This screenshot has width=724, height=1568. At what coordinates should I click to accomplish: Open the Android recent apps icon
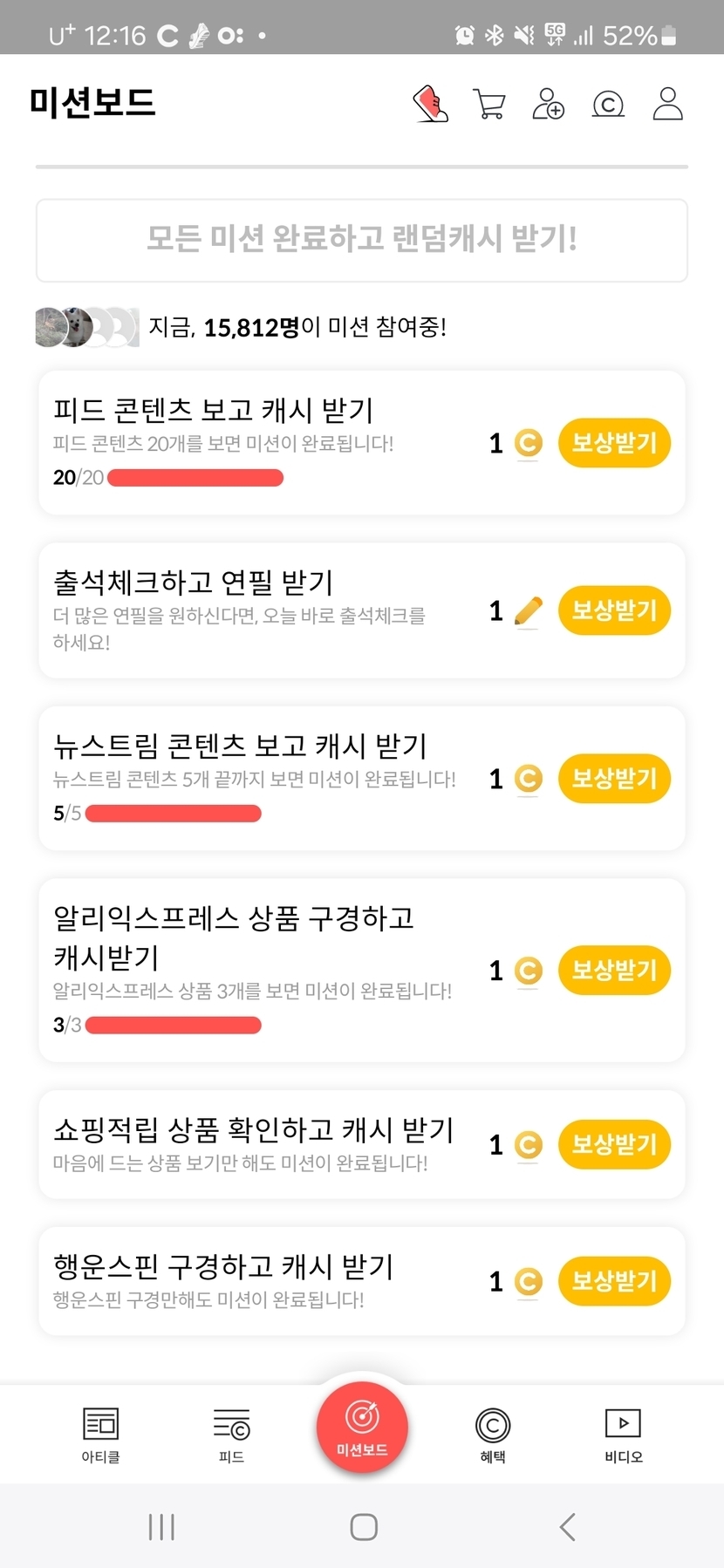161,1527
